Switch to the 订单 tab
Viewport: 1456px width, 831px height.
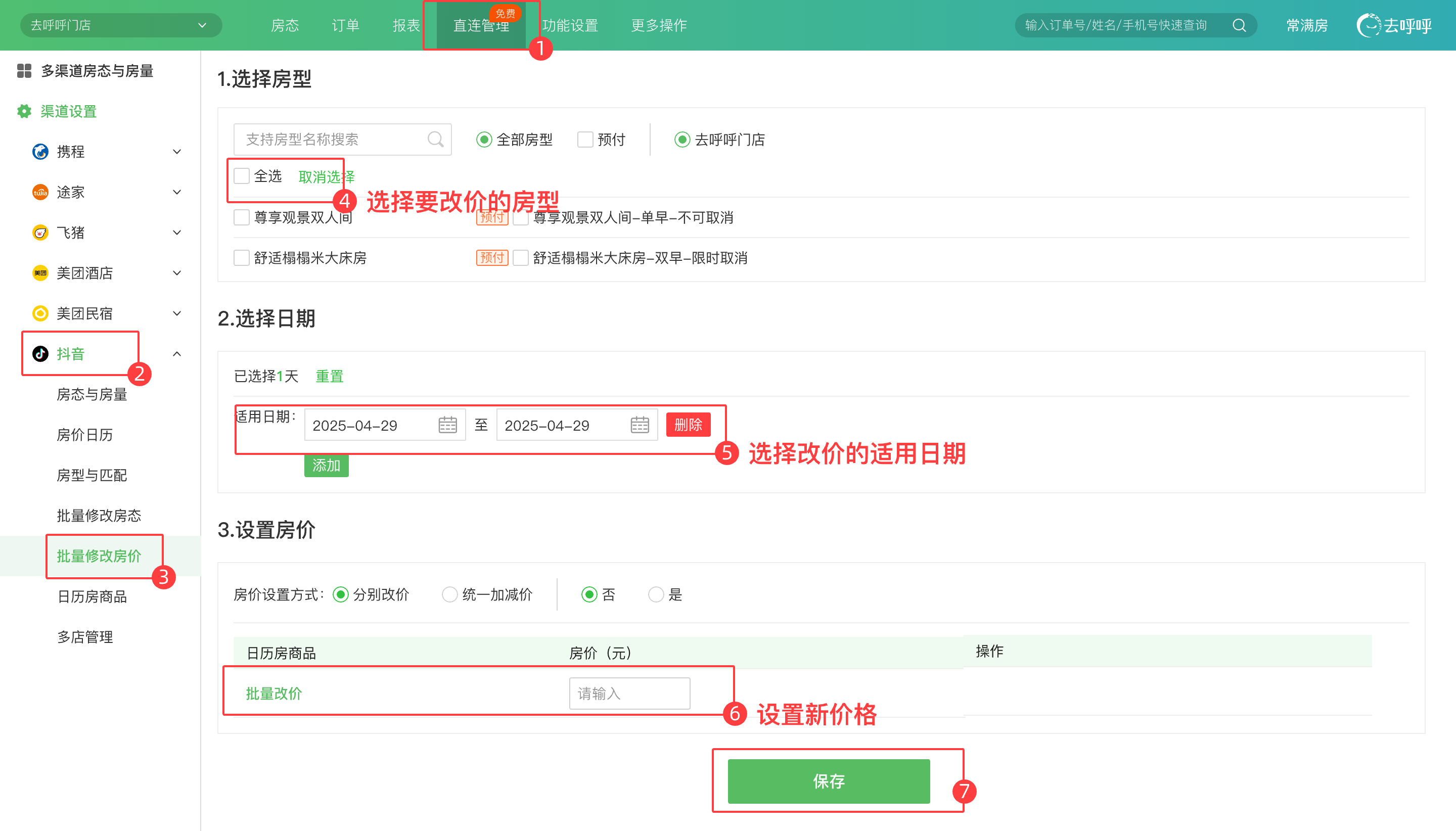[345, 25]
